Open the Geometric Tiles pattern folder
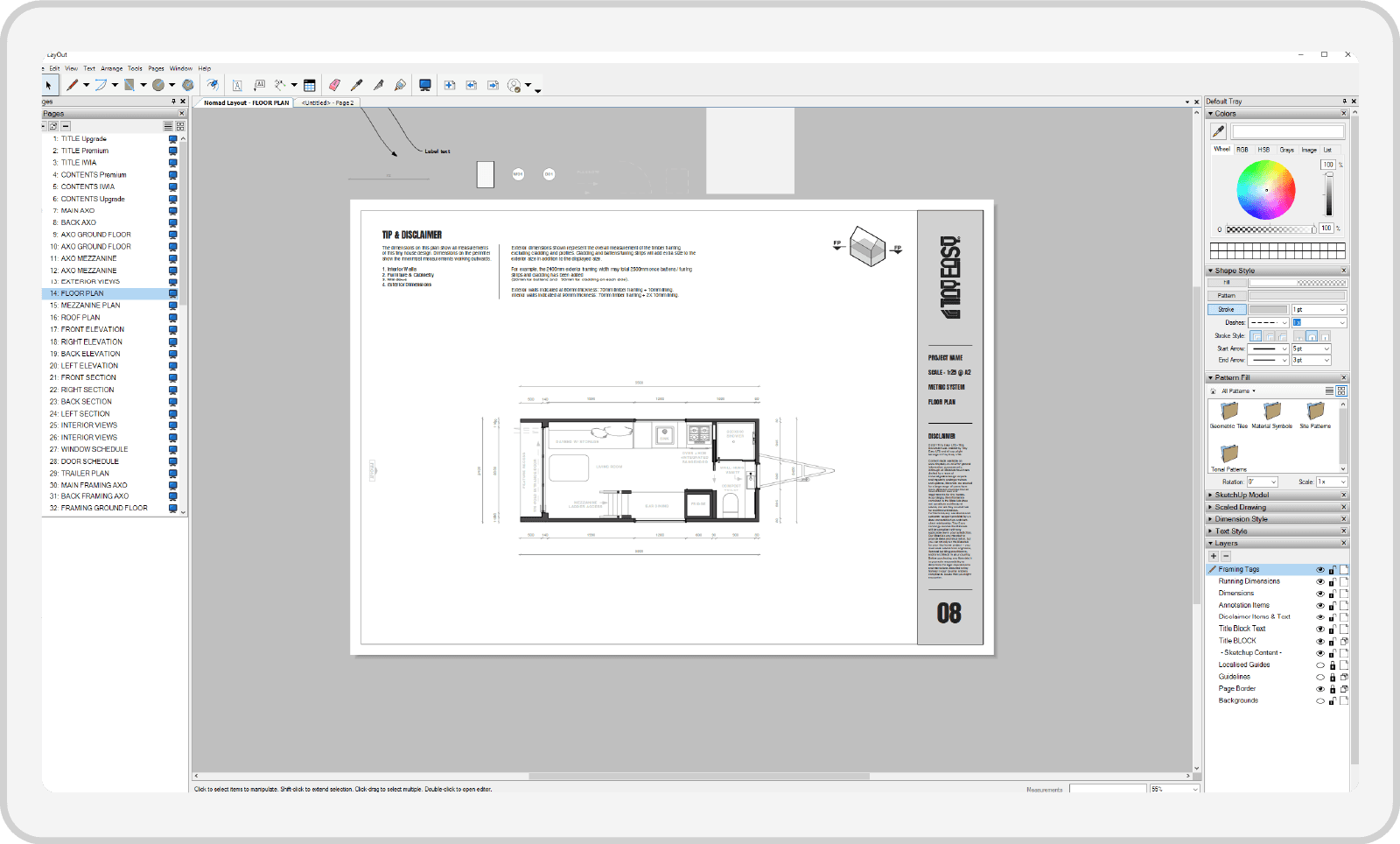Viewport: 1400px width, 844px height. click(1229, 414)
